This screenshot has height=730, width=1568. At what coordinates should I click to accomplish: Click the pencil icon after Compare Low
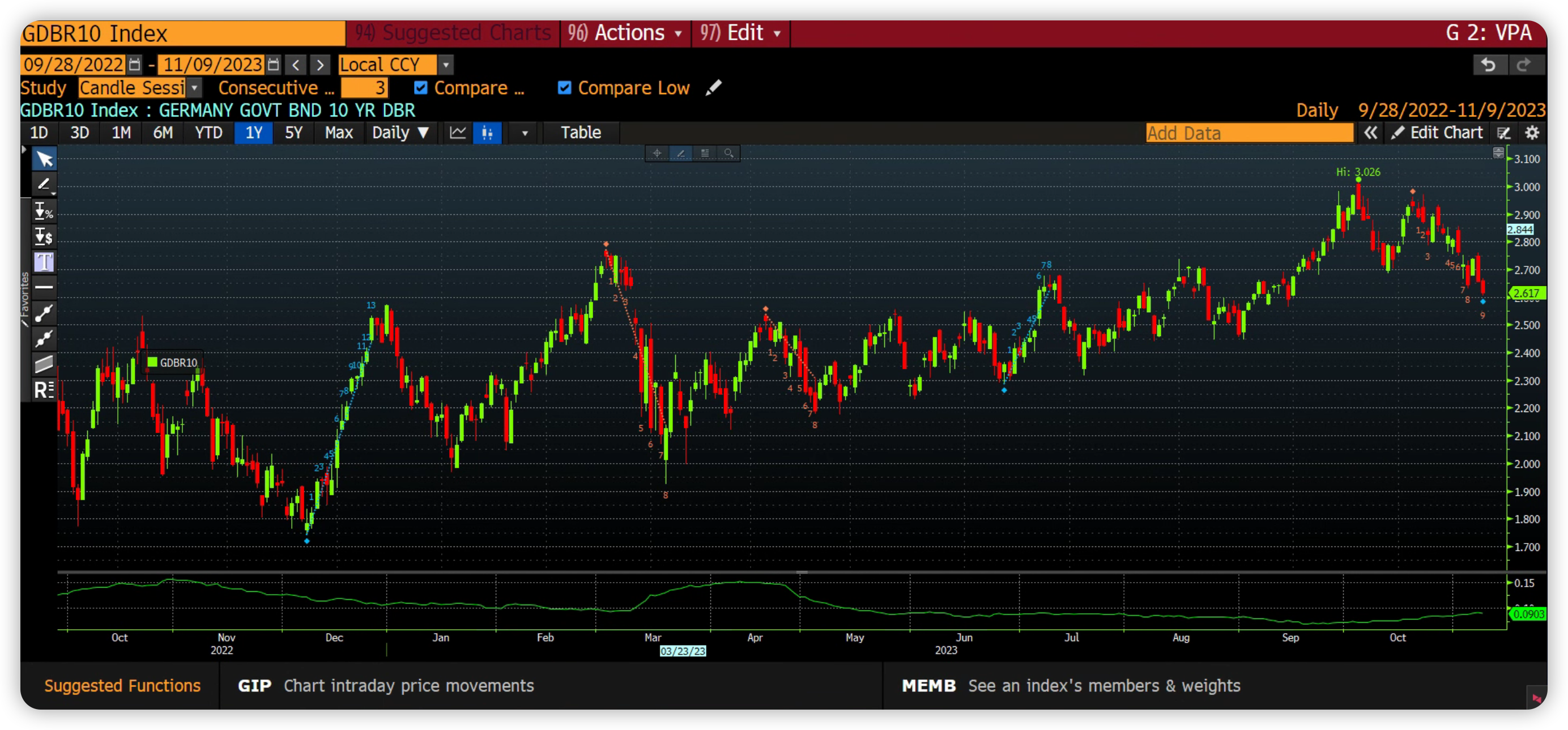tap(713, 88)
